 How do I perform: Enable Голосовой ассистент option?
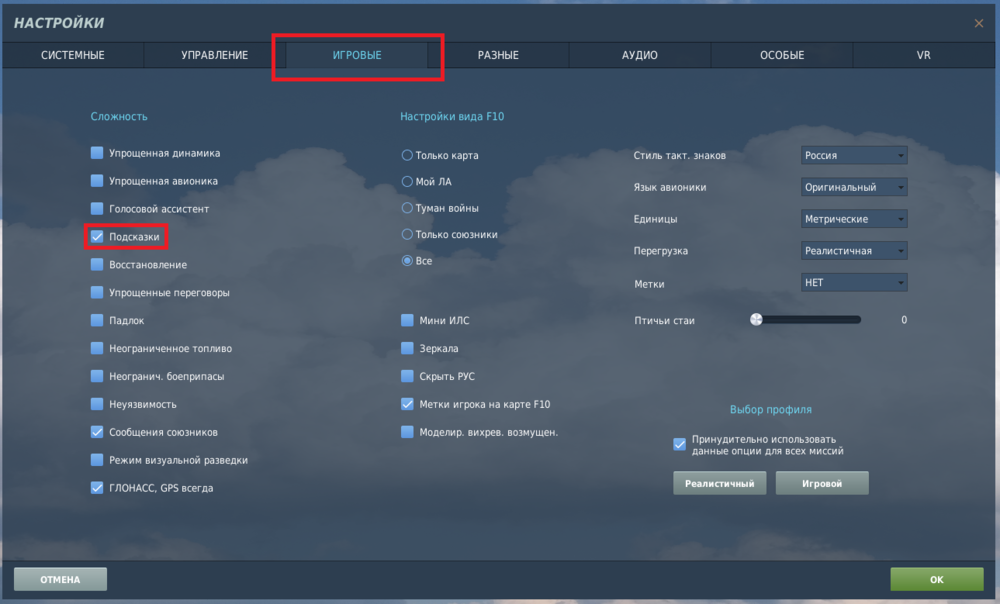coord(97,209)
